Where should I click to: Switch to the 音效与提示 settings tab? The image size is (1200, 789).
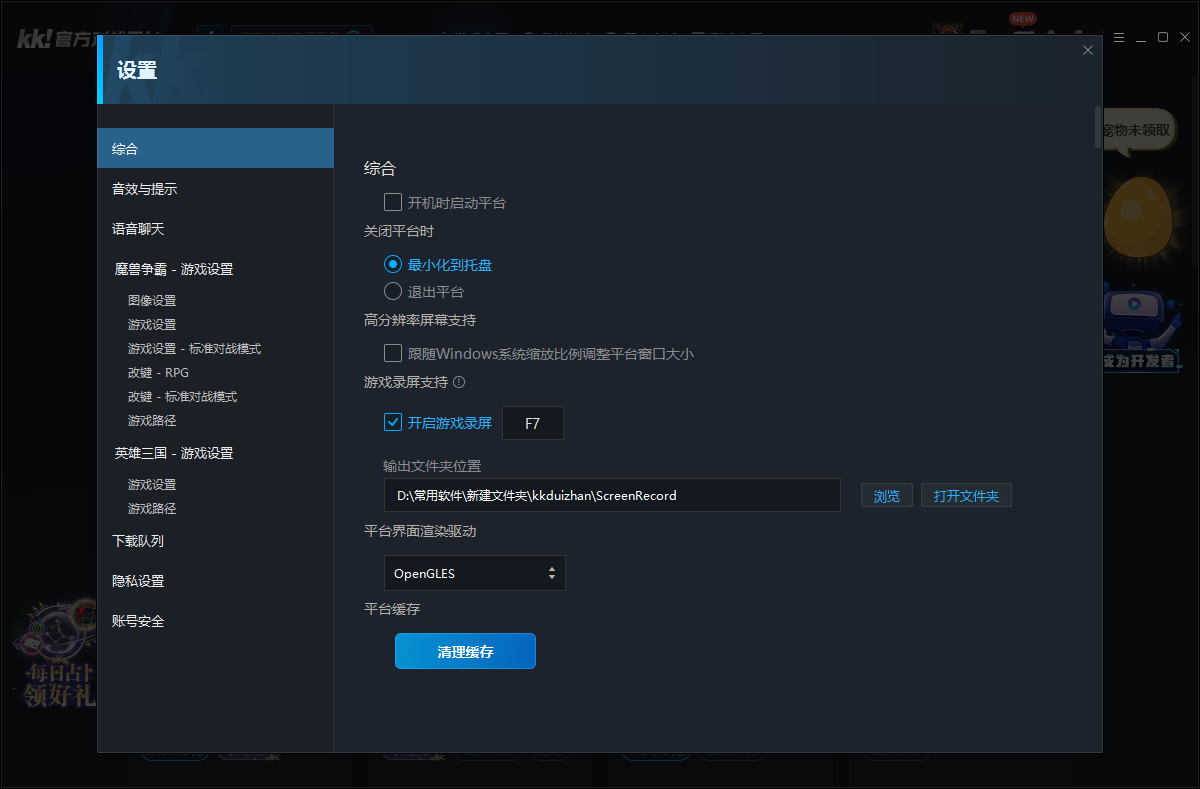141,188
